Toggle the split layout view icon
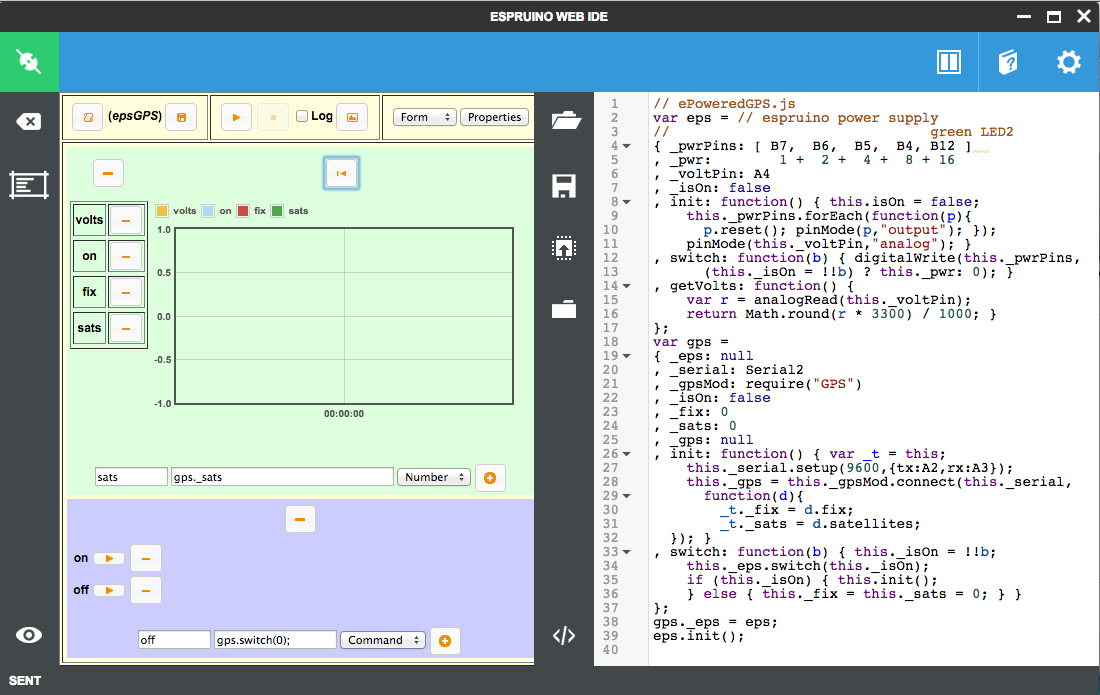 click(x=948, y=62)
